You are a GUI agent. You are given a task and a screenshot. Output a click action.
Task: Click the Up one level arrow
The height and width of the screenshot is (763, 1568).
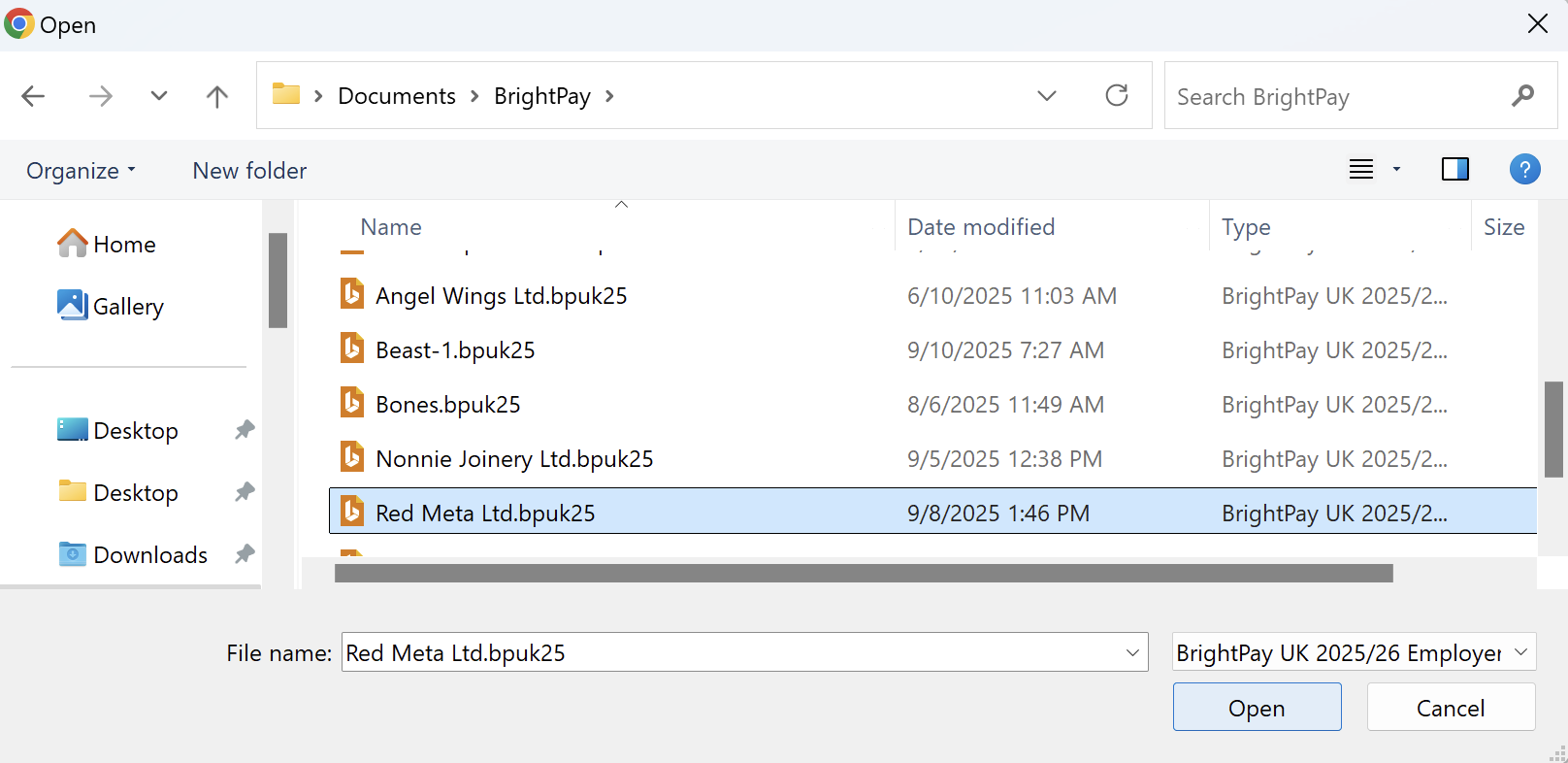click(217, 96)
